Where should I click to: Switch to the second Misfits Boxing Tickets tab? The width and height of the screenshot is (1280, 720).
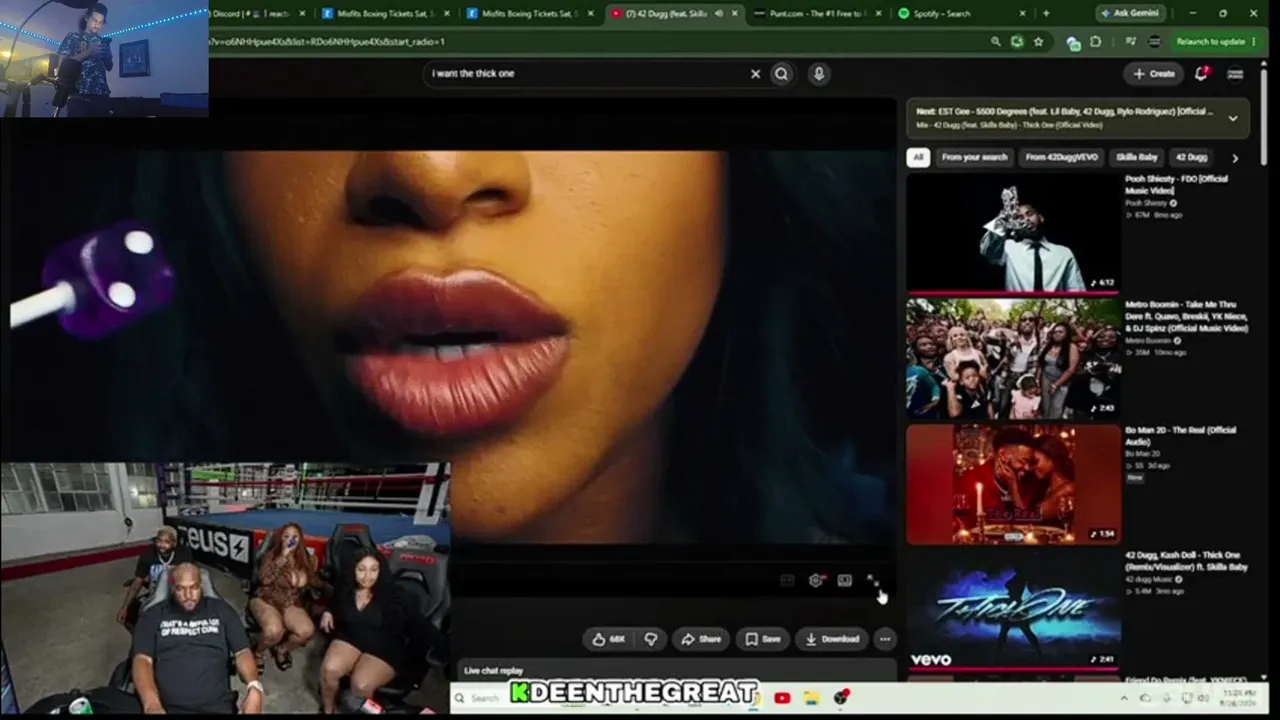pyautogui.click(x=530, y=13)
